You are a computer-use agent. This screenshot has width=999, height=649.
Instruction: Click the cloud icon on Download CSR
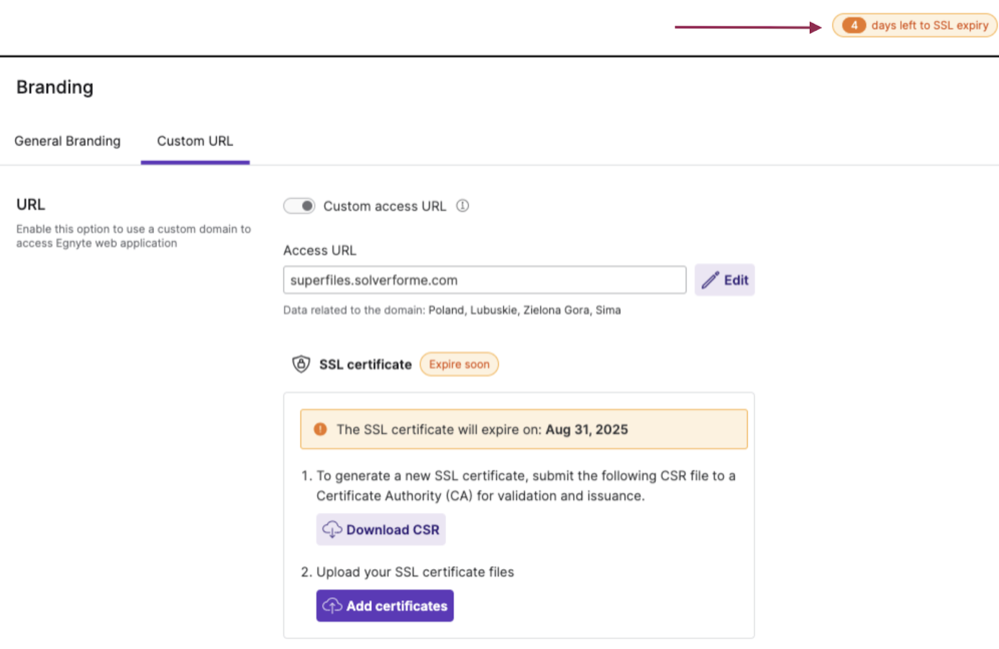coord(332,529)
